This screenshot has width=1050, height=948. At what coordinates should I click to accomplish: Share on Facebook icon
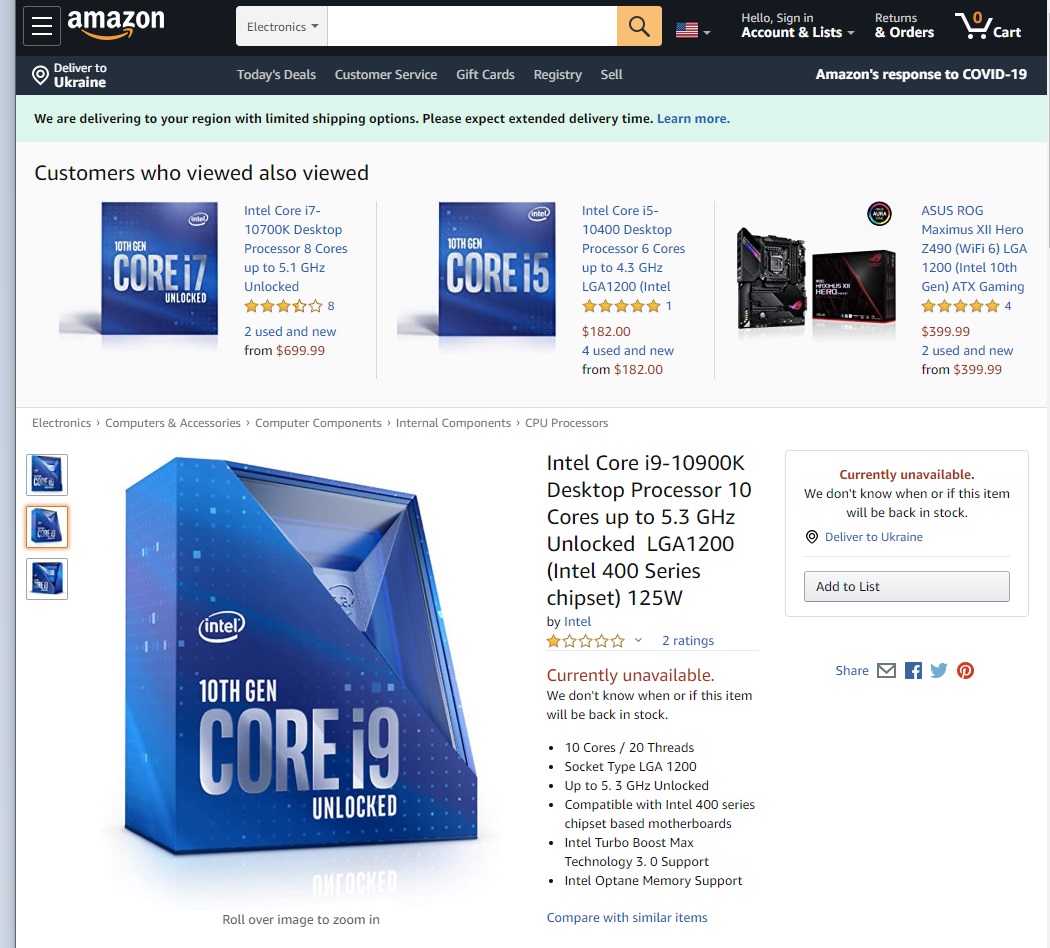pos(913,670)
